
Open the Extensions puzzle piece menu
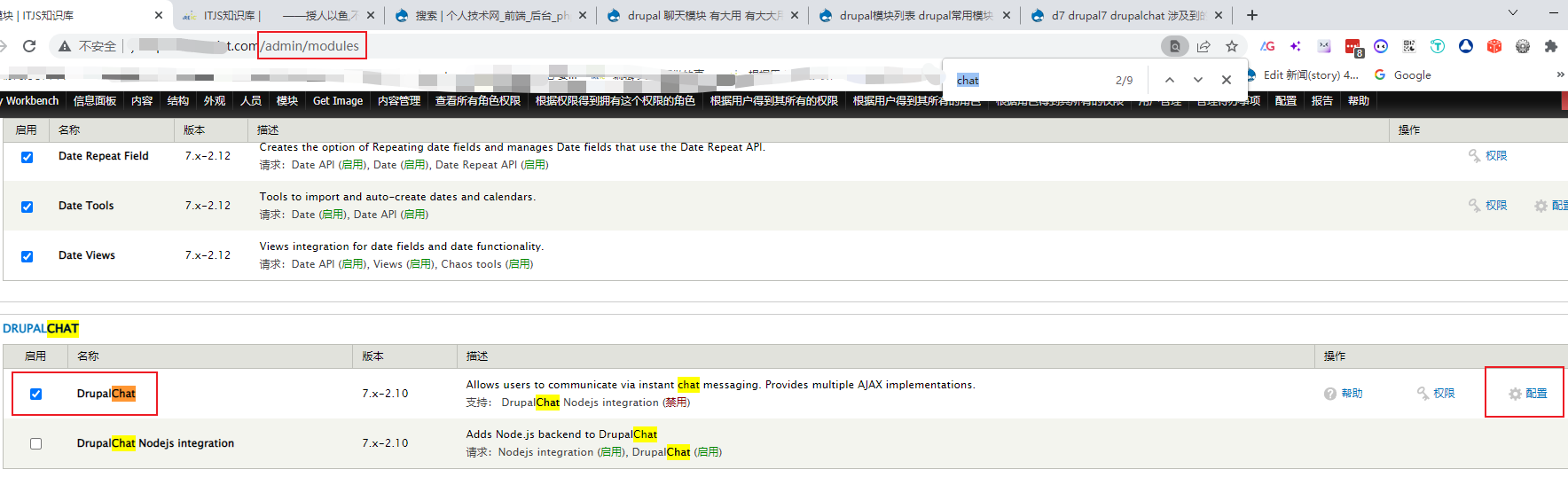point(1551,46)
